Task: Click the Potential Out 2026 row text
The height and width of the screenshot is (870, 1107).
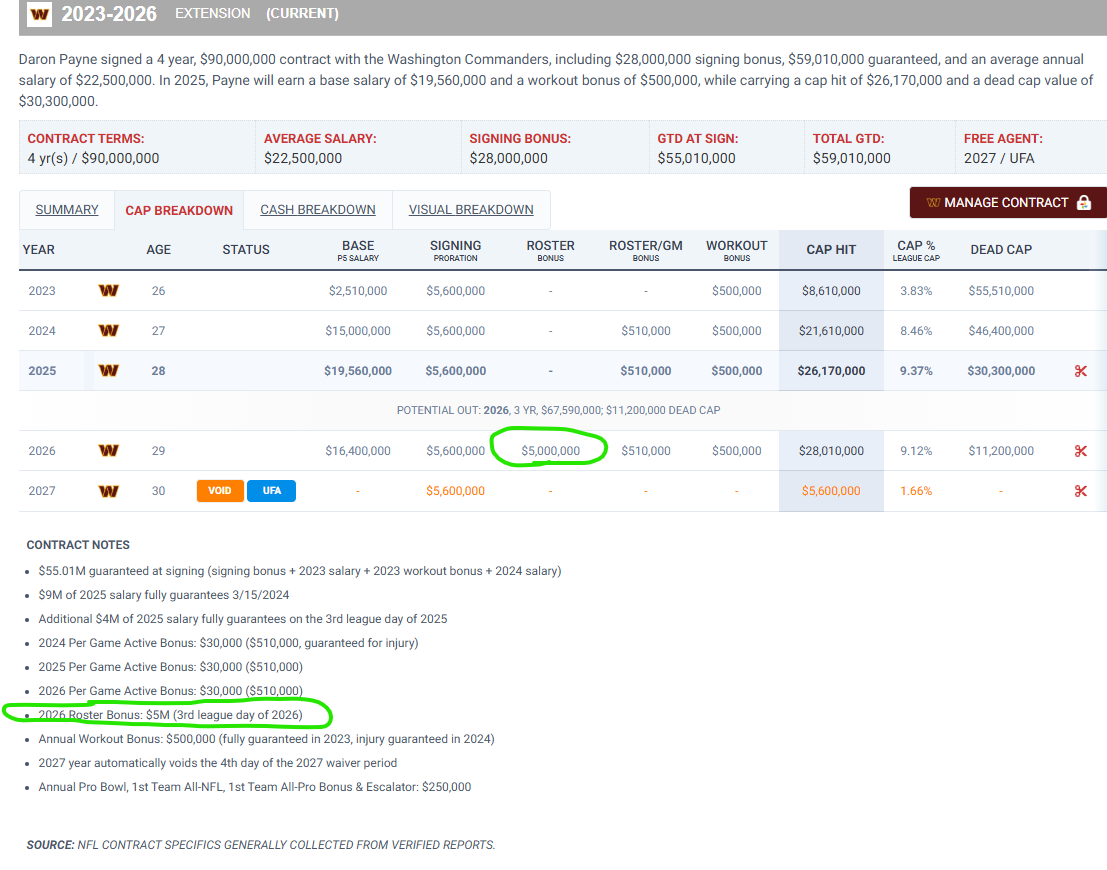Action: click(558, 410)
